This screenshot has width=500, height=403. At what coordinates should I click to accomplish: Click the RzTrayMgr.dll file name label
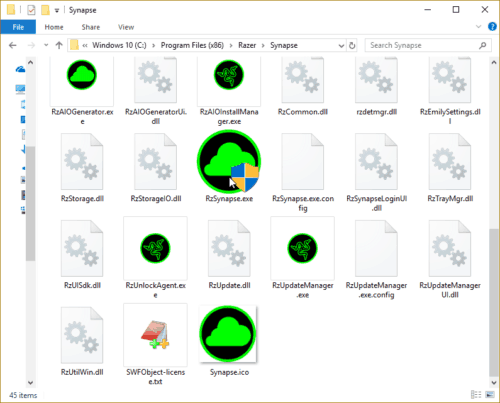(x=450, y=199)
